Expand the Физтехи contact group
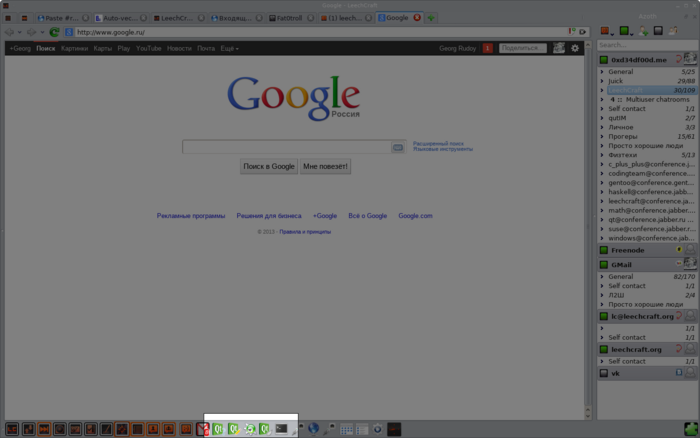 [x=602, y=155]
